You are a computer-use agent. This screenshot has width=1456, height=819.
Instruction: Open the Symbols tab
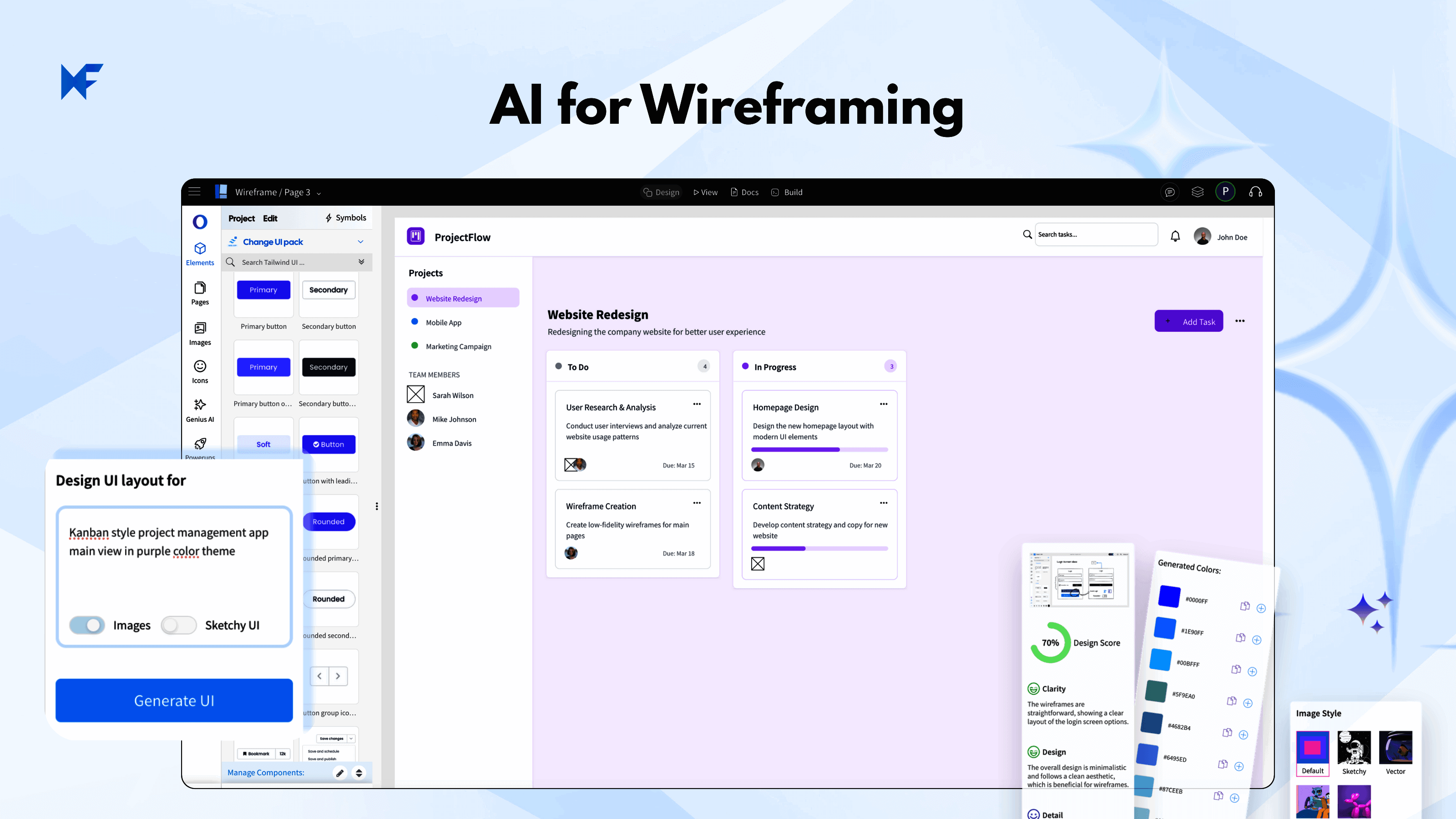pos(345,217)
